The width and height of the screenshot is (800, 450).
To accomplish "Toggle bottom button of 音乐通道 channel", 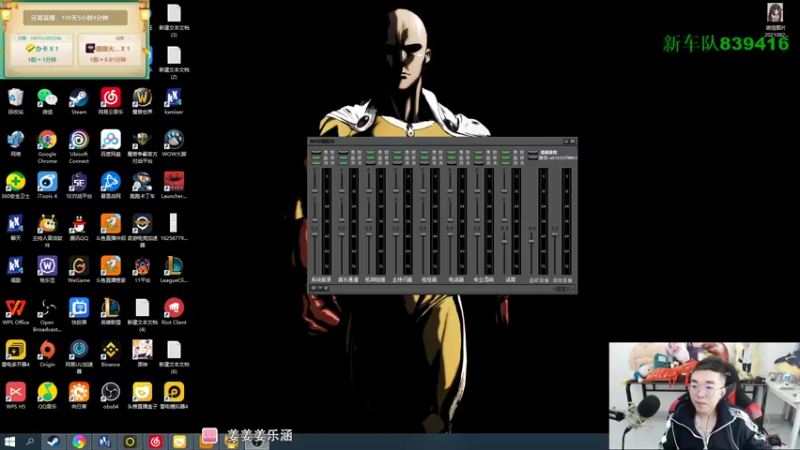I will [343, 162].
